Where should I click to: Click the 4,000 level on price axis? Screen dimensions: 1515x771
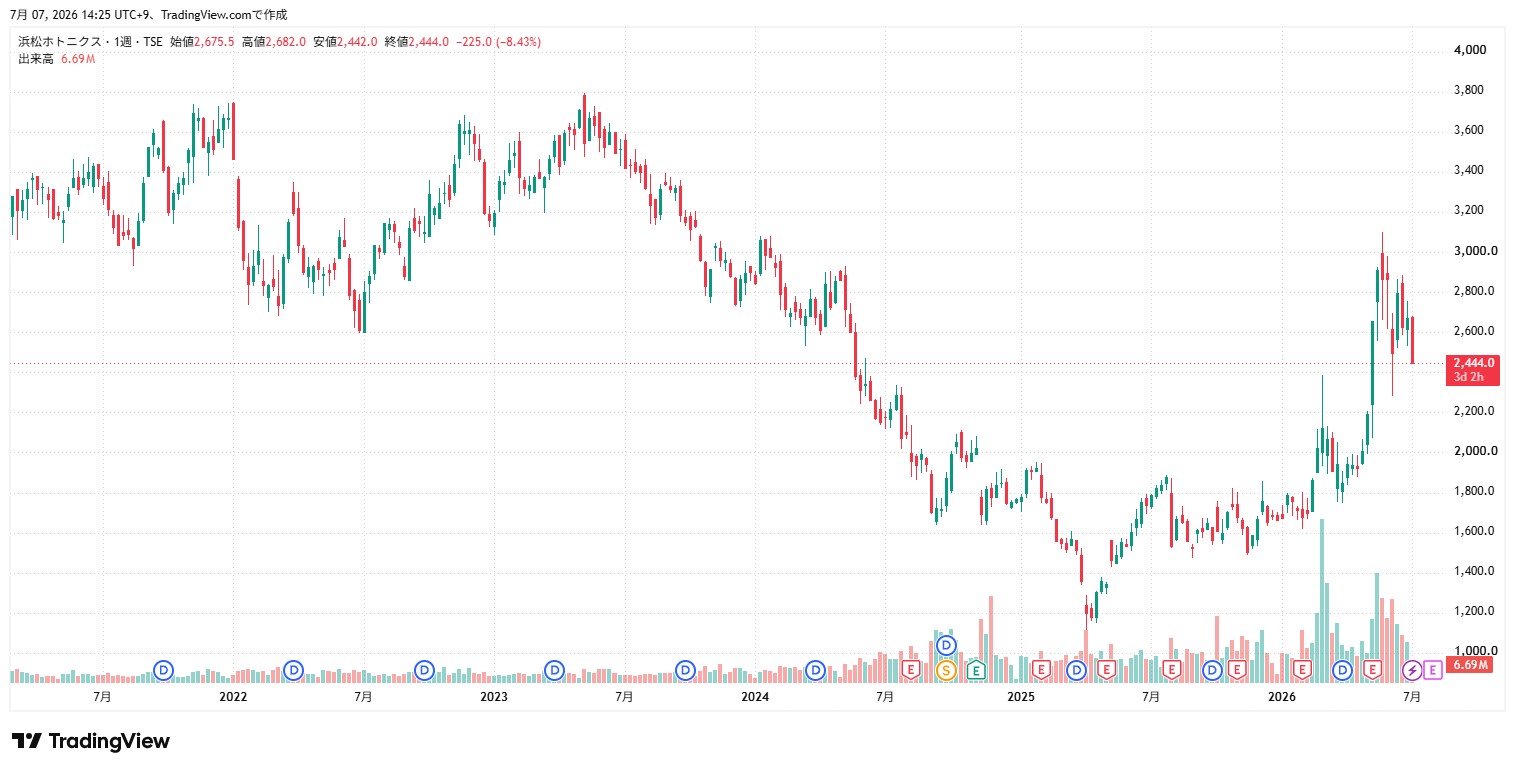1470,50
